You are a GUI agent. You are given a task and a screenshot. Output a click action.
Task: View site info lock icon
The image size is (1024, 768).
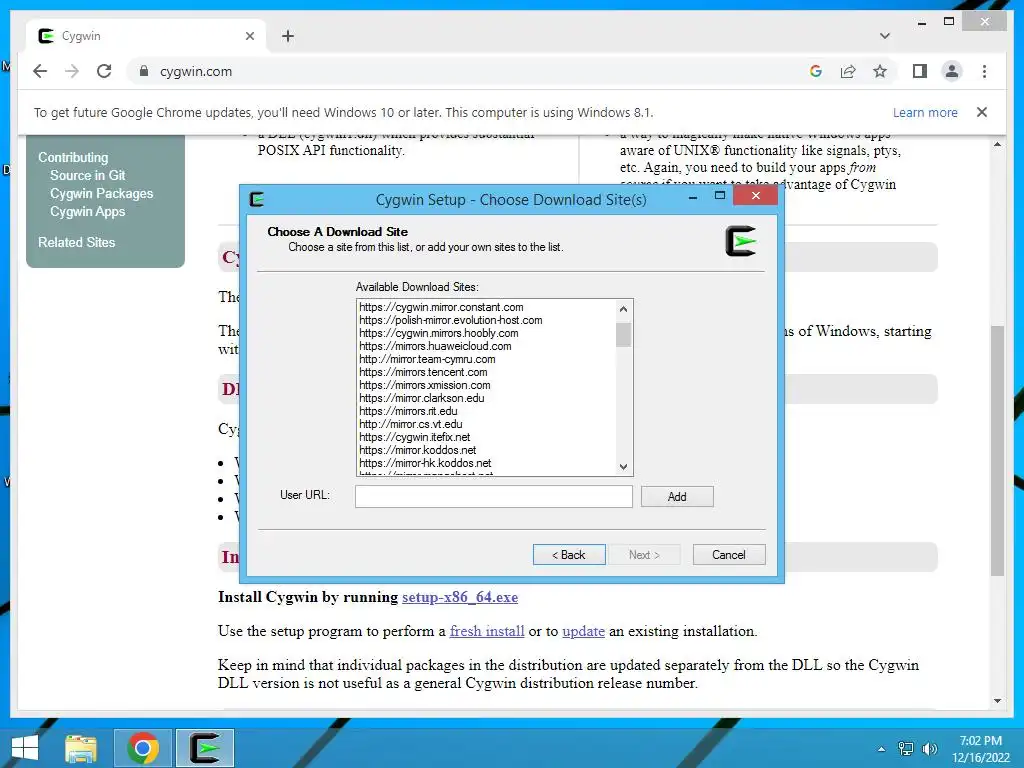tap(144, 71)
